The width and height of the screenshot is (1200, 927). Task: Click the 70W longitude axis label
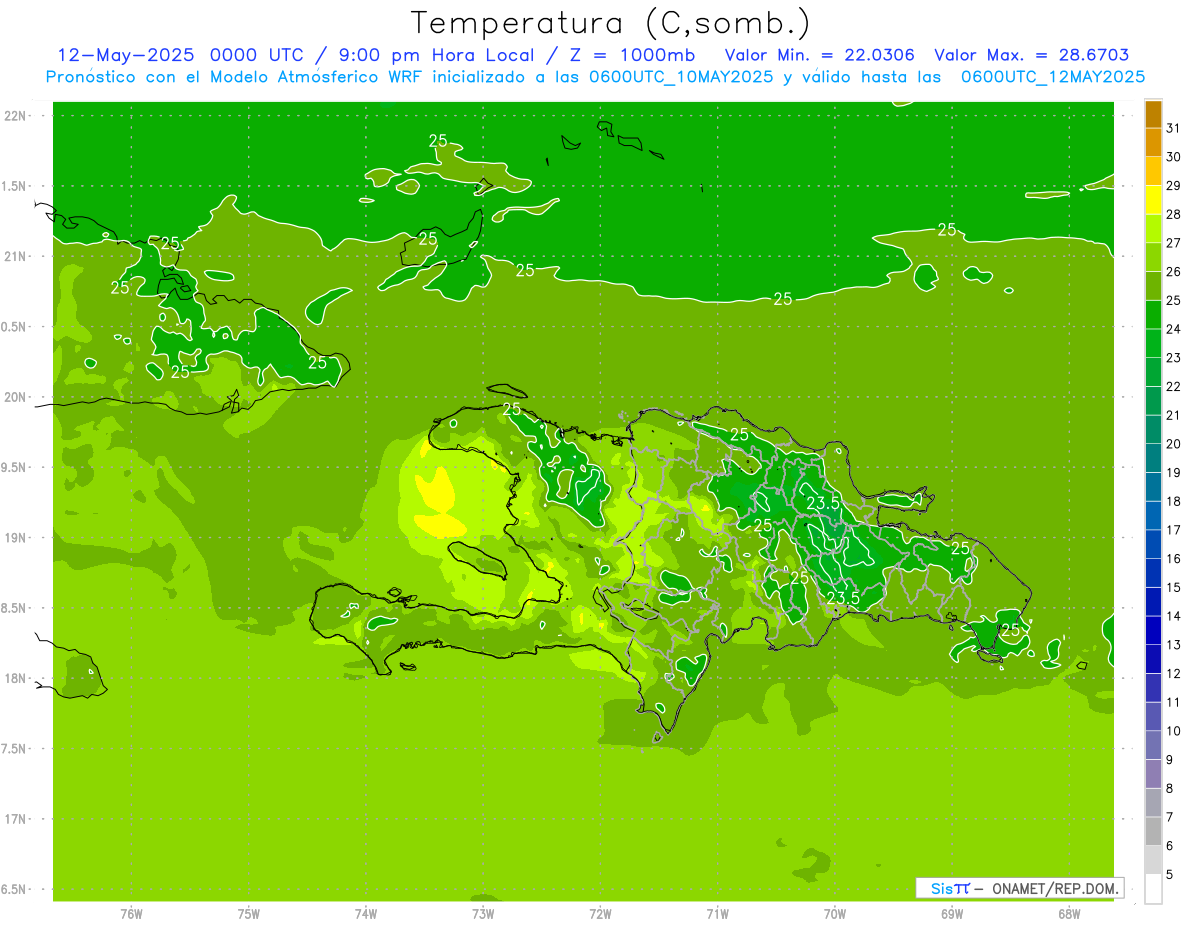[835, 915]
